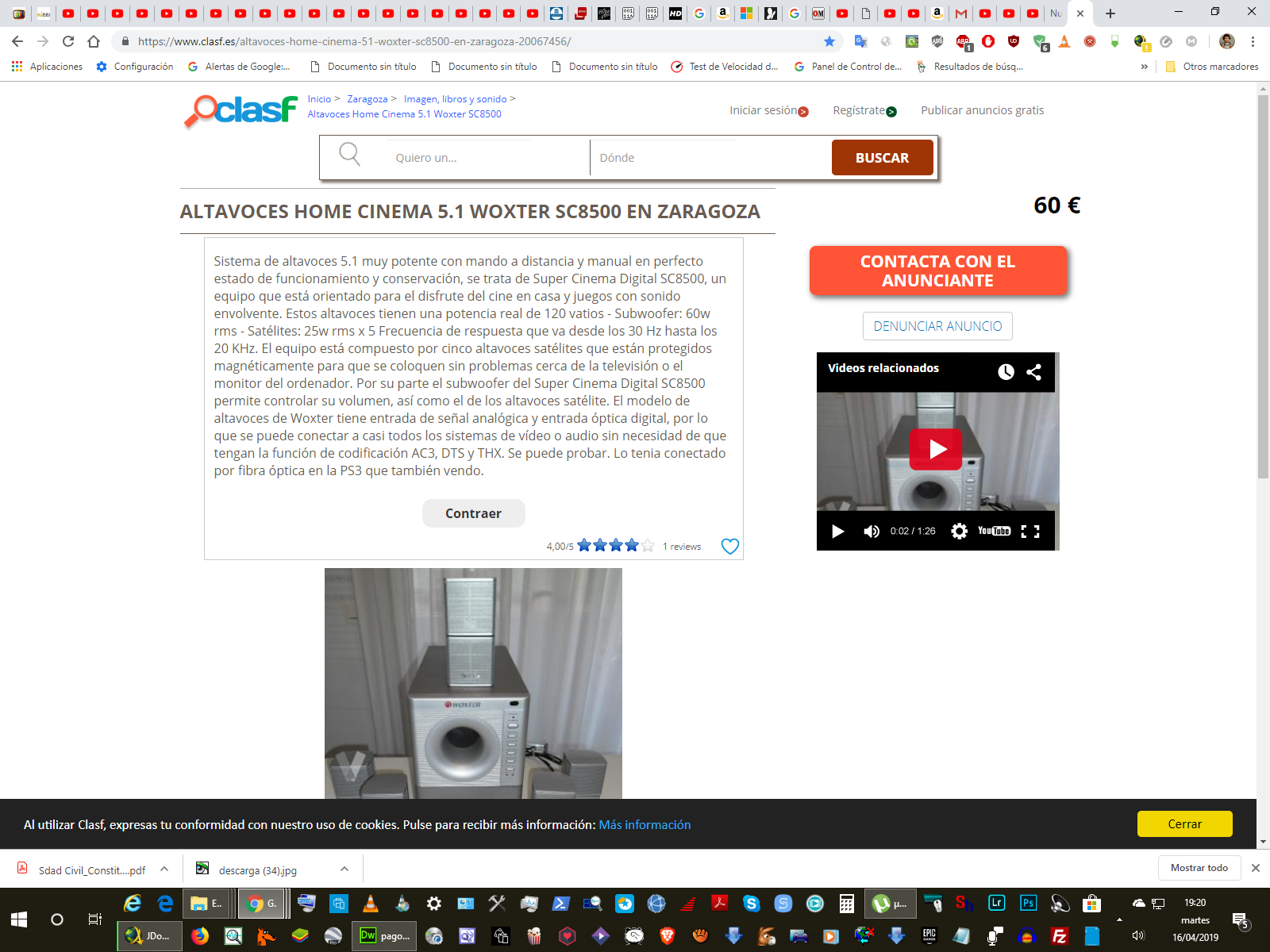The width and height of the screenshot is (1270, 952).
Task: Open the Zaragoza breadcrumb link
Action: coord(367,99)
